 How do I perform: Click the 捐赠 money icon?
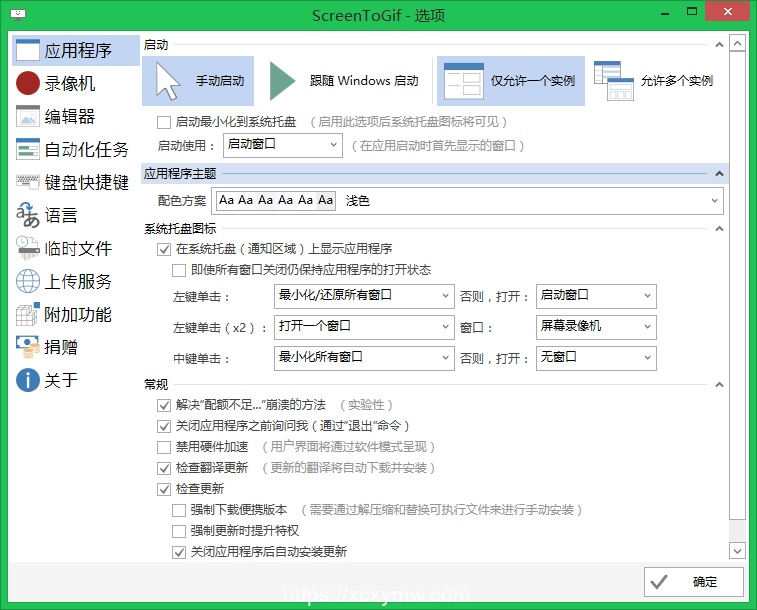pyautogui.click(x=28, y=347)
